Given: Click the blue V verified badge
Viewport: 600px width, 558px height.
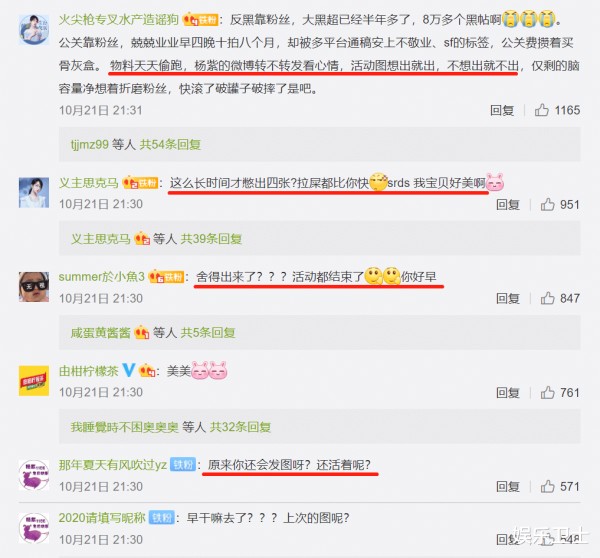Looking at the screenshot, I should click(x=129, y=370).
